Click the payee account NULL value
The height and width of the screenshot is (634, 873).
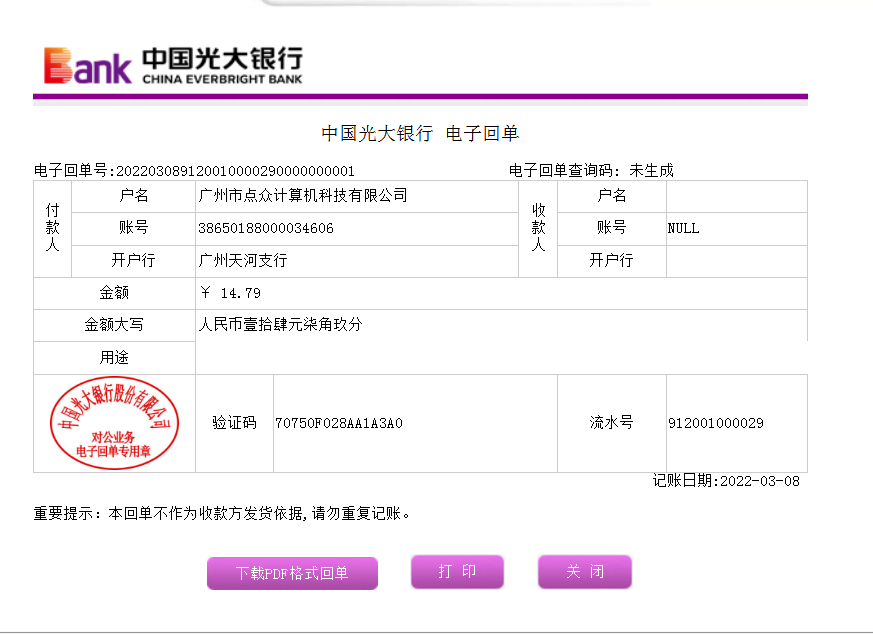(684, 228)
